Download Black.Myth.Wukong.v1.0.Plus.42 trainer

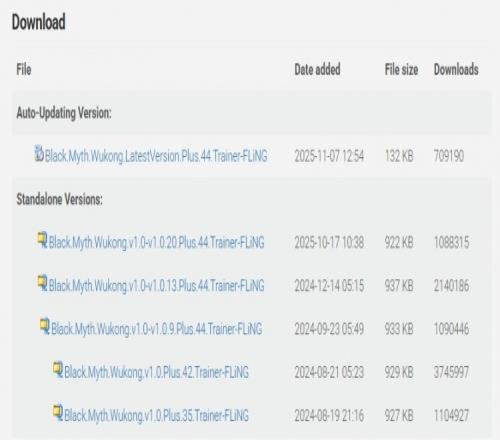pyautogui.click(x=156, y=372)
